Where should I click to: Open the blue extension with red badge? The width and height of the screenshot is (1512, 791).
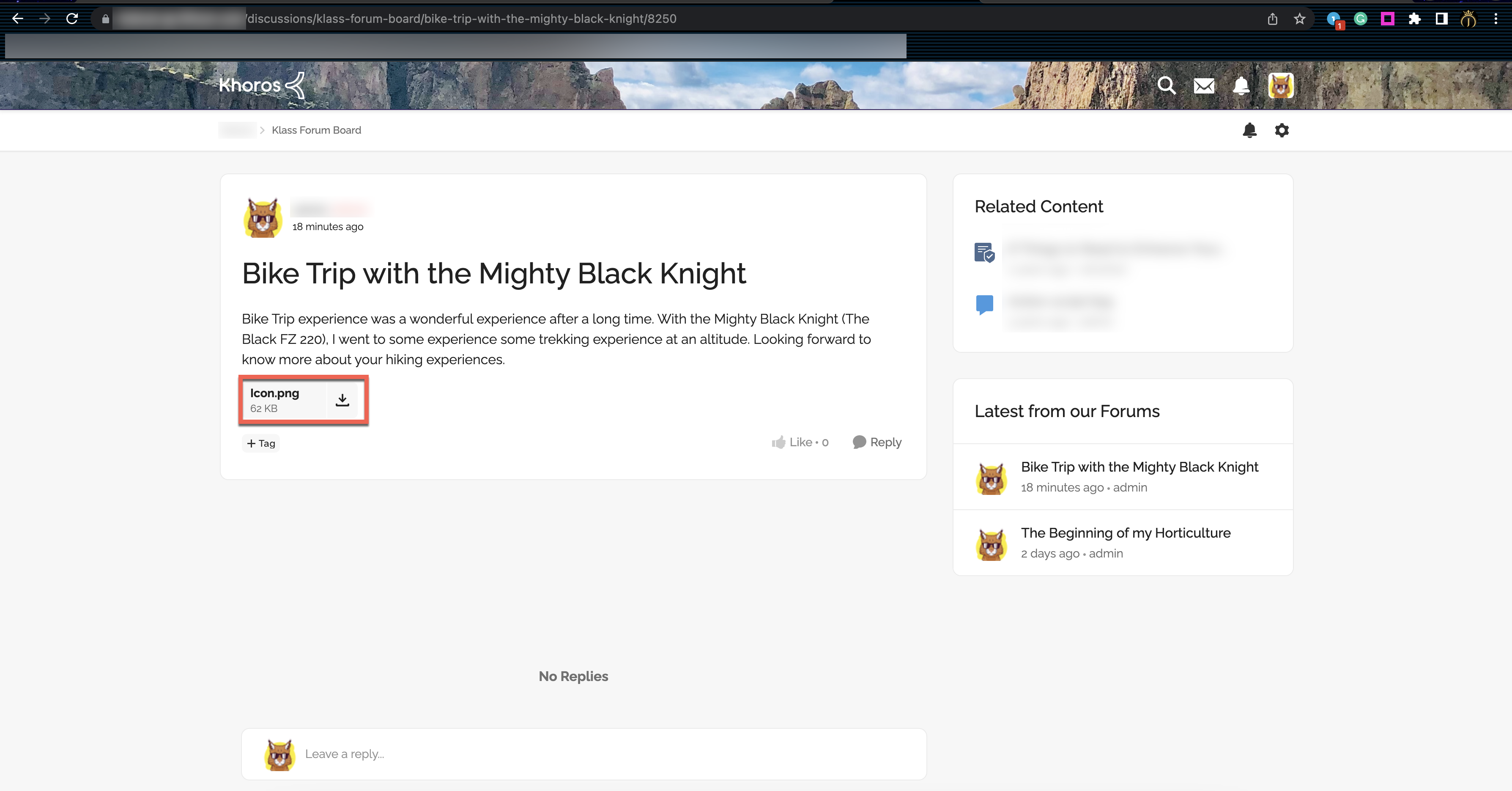(x=1334, y=19)
